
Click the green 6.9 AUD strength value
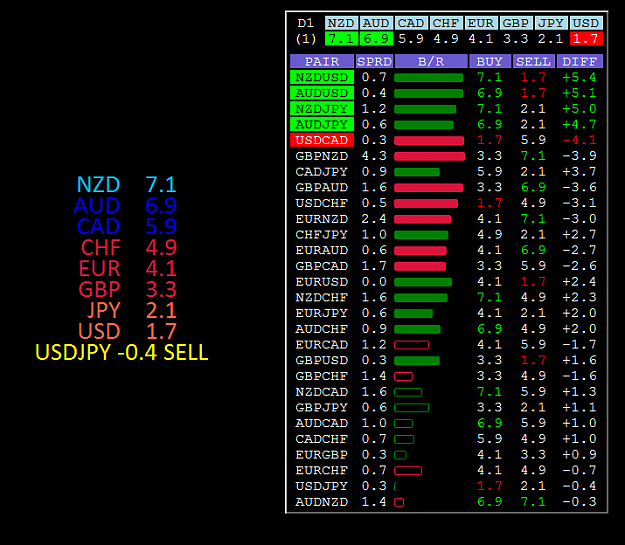point(376,39)
